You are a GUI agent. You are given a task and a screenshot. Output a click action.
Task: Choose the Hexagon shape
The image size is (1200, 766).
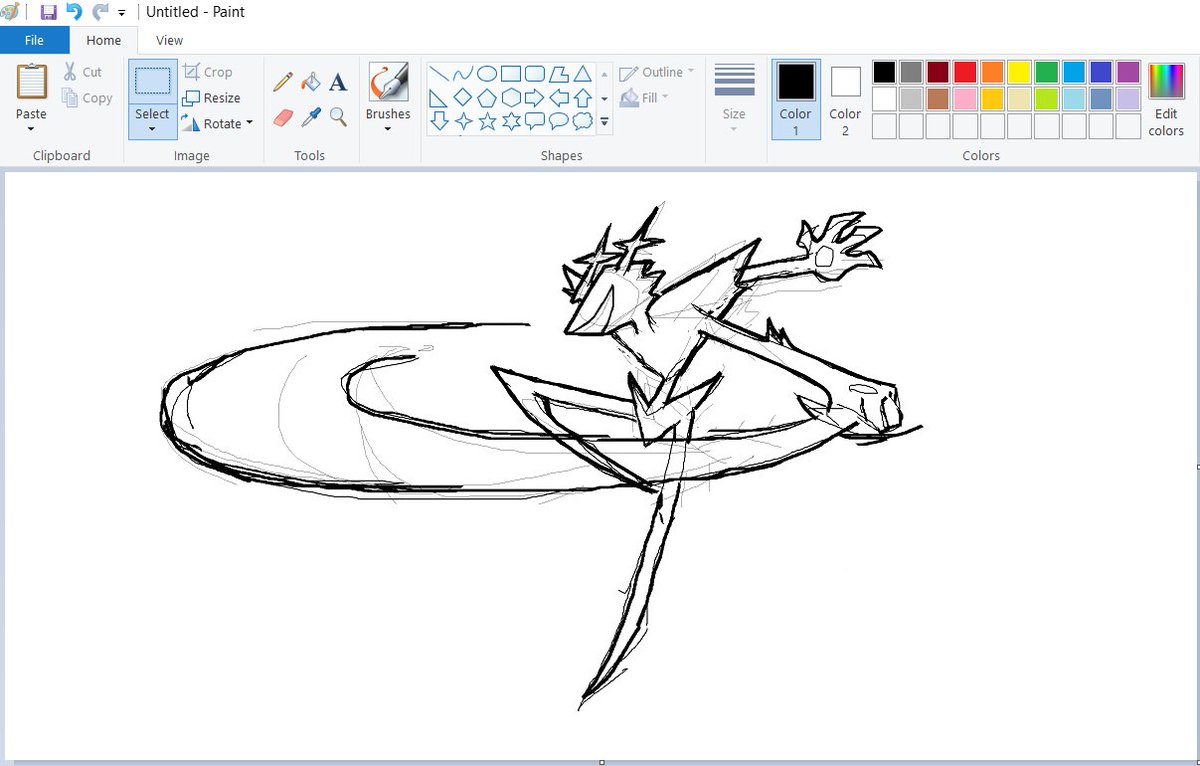[x=511, y=97]
